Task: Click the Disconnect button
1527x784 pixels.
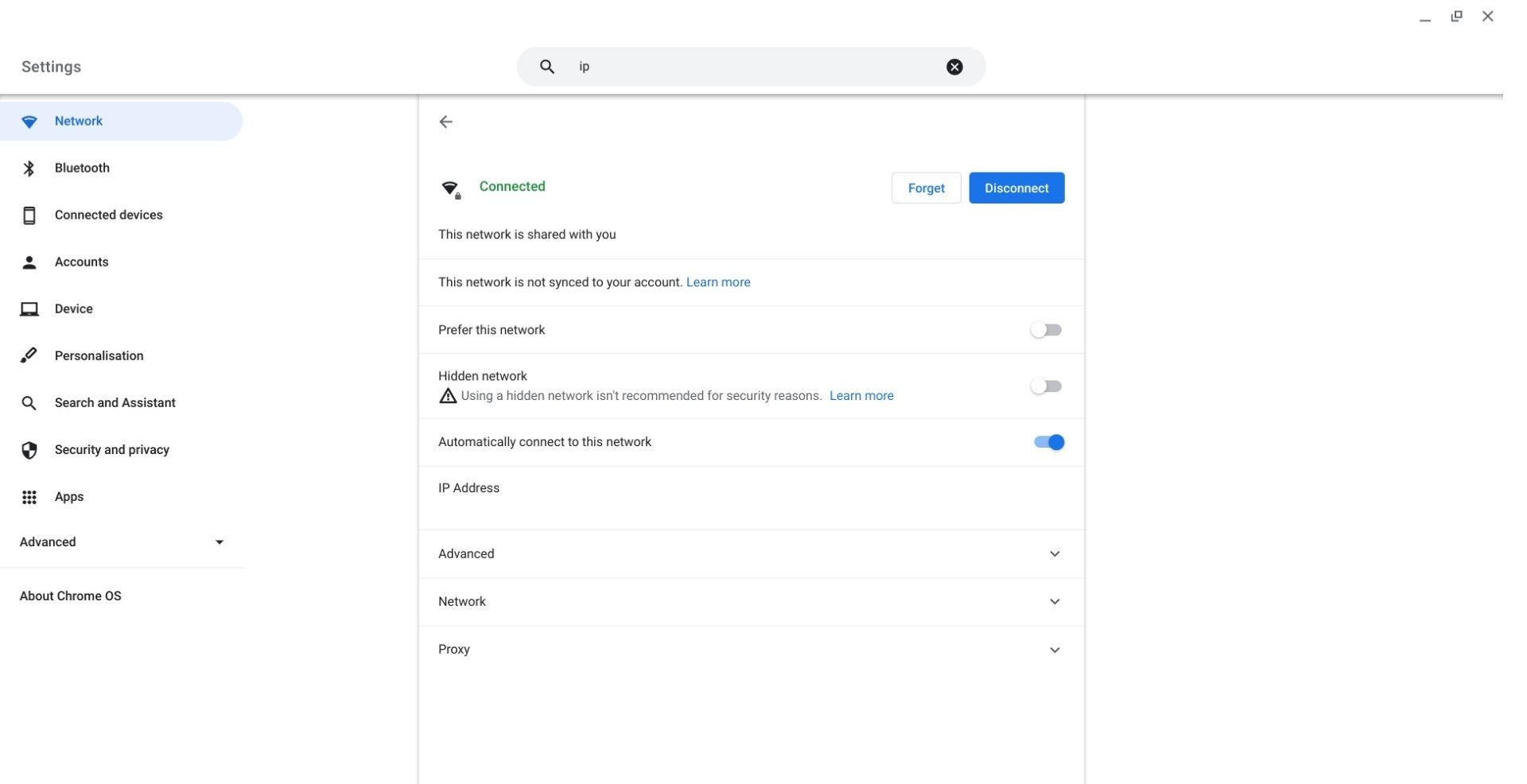Action: tap(1016, 188)
